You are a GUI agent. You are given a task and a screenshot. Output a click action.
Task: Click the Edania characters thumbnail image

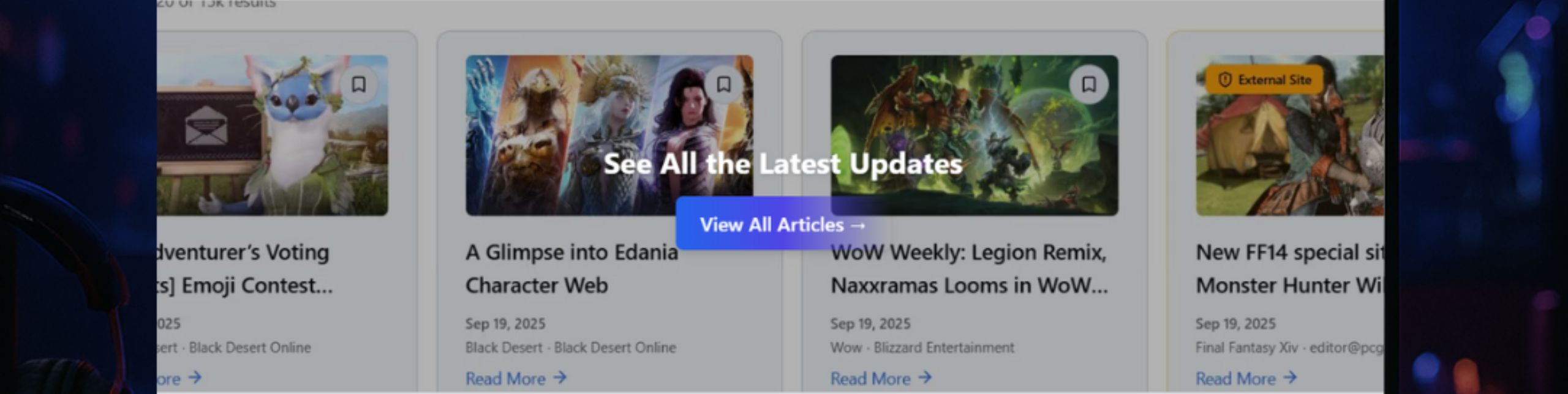point(609,135)
